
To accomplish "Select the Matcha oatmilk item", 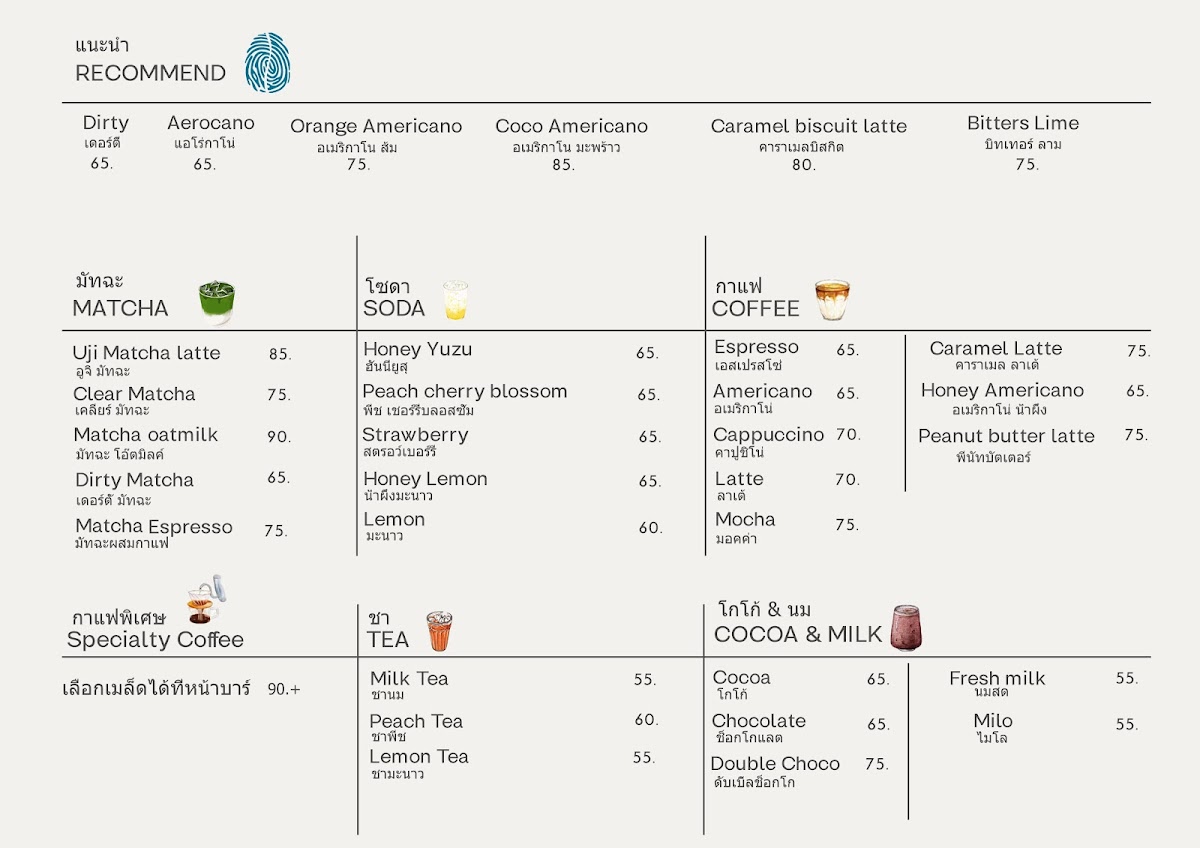I will (x=145, y=435).
